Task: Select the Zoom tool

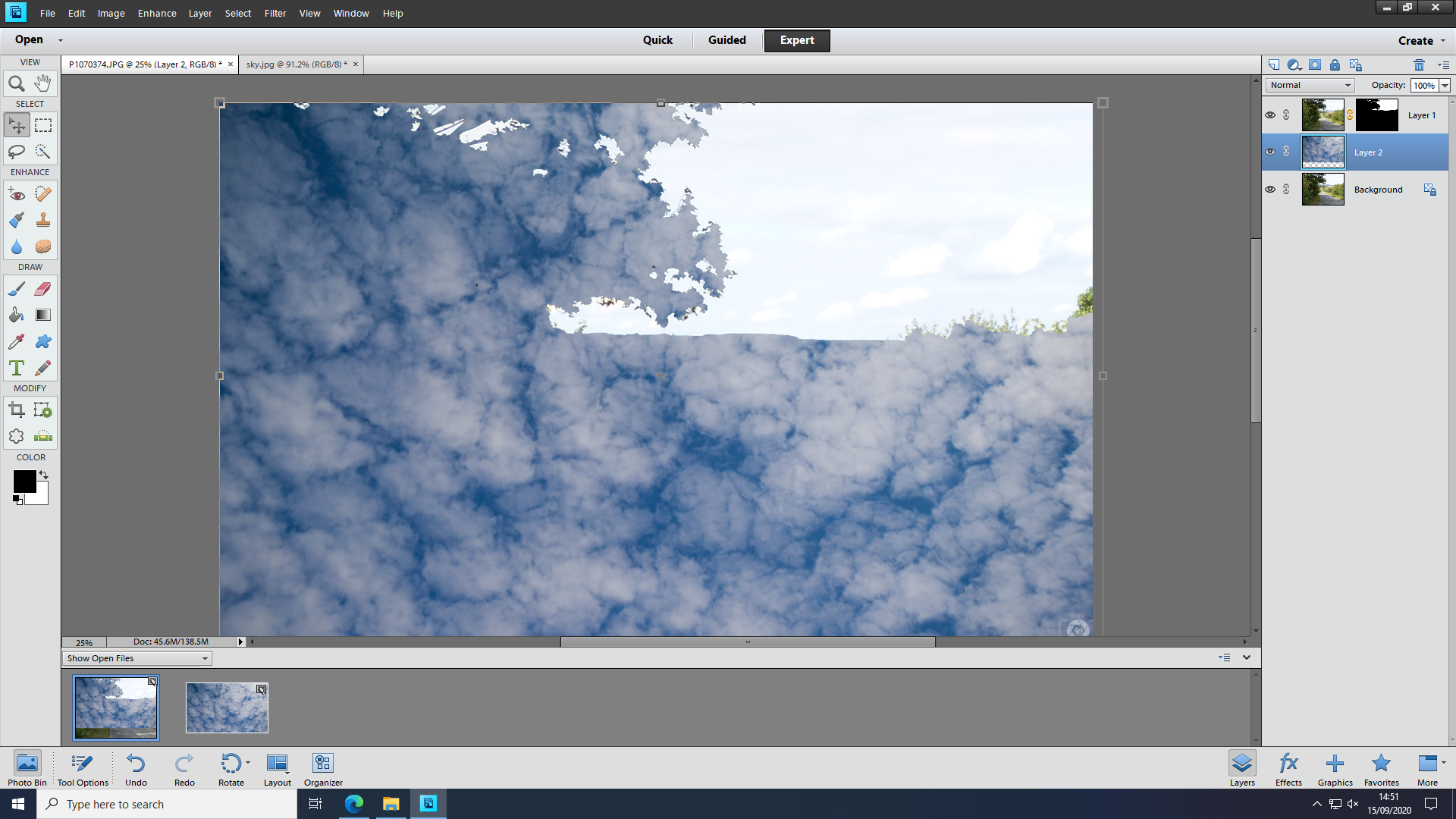Action: [16, 83]
